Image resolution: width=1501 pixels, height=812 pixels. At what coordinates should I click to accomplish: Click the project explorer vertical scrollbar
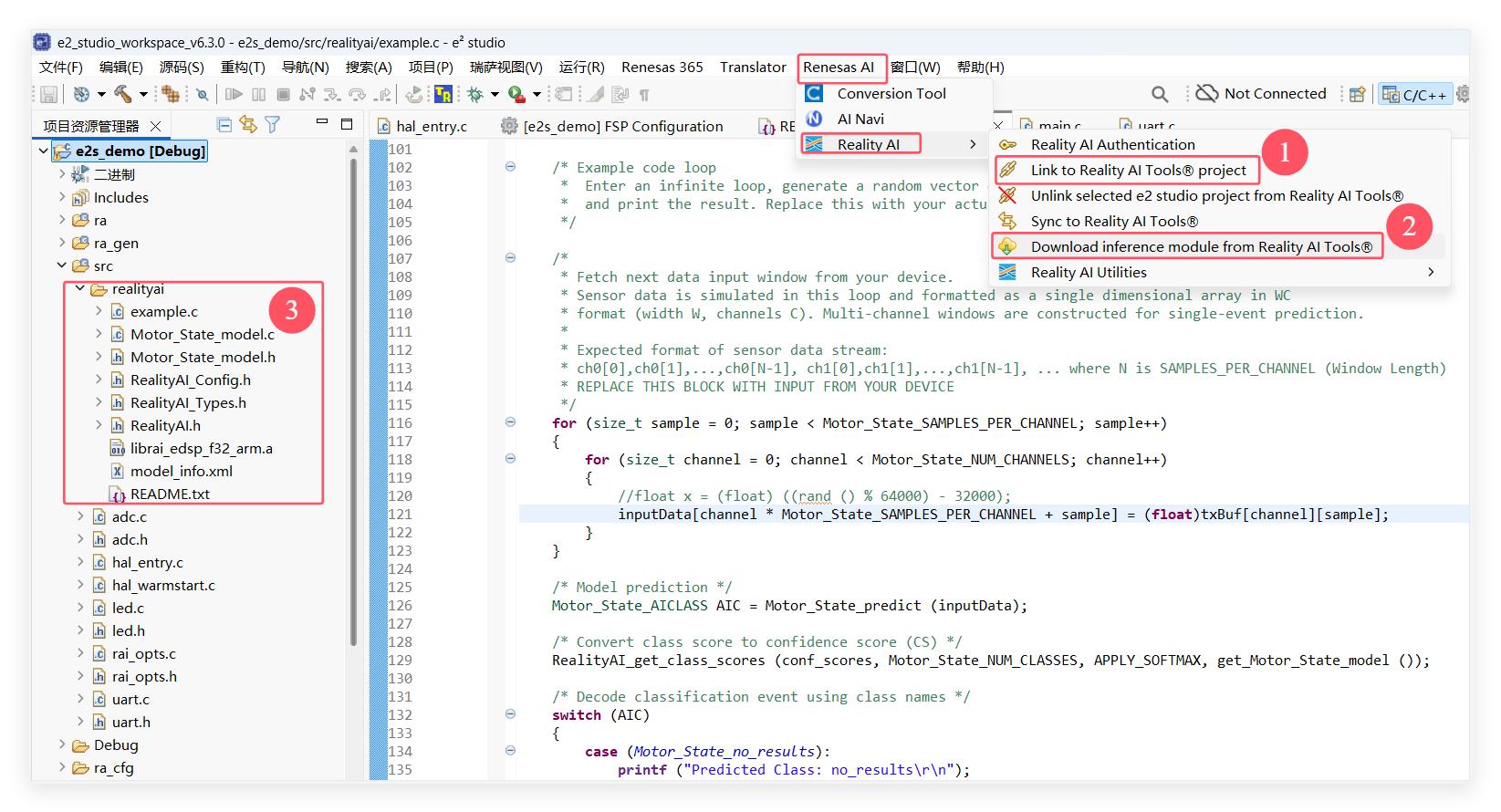[353, 401]
